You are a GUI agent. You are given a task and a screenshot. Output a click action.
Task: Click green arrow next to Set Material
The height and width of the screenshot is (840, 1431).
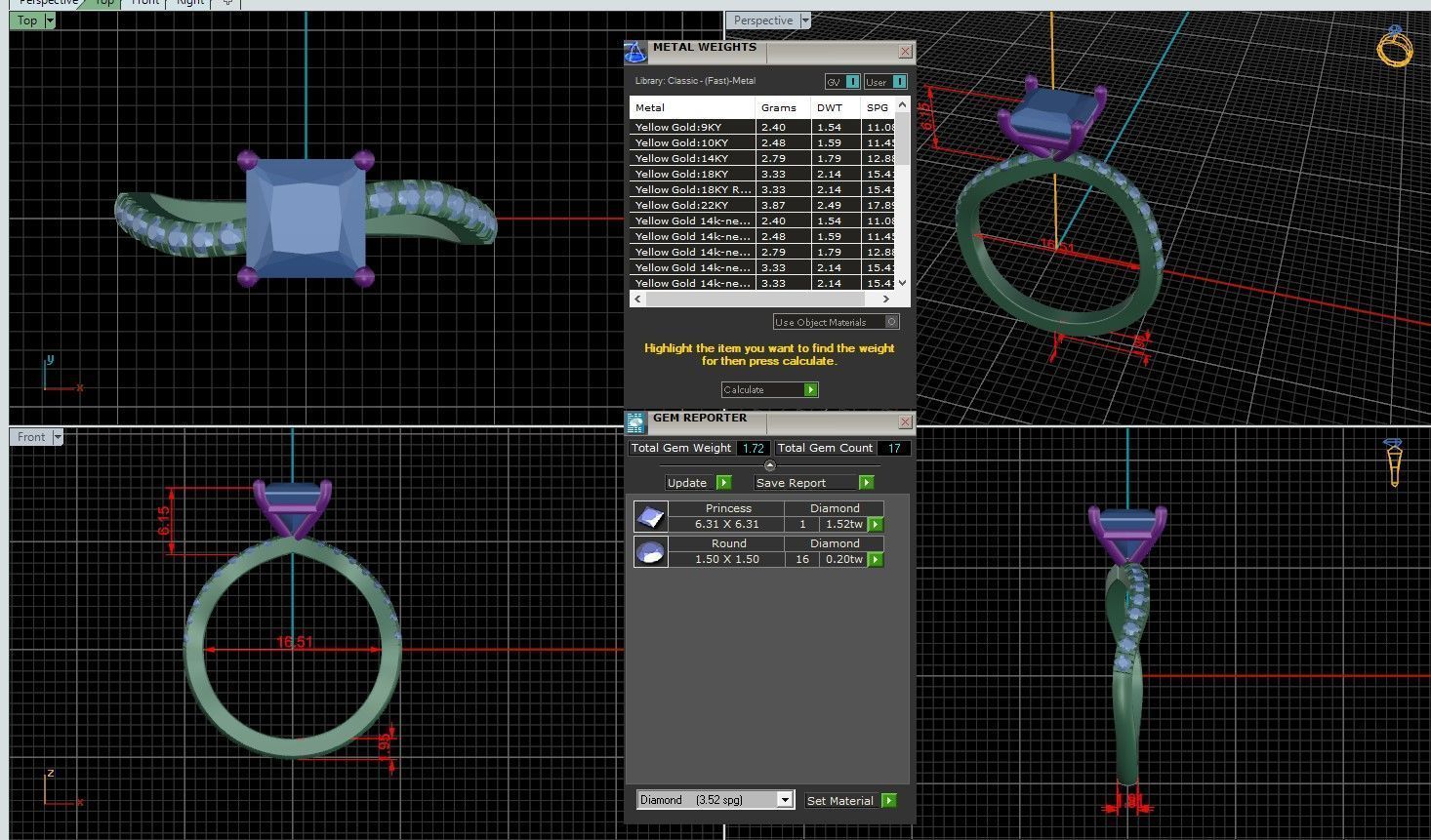click(888, 800)
